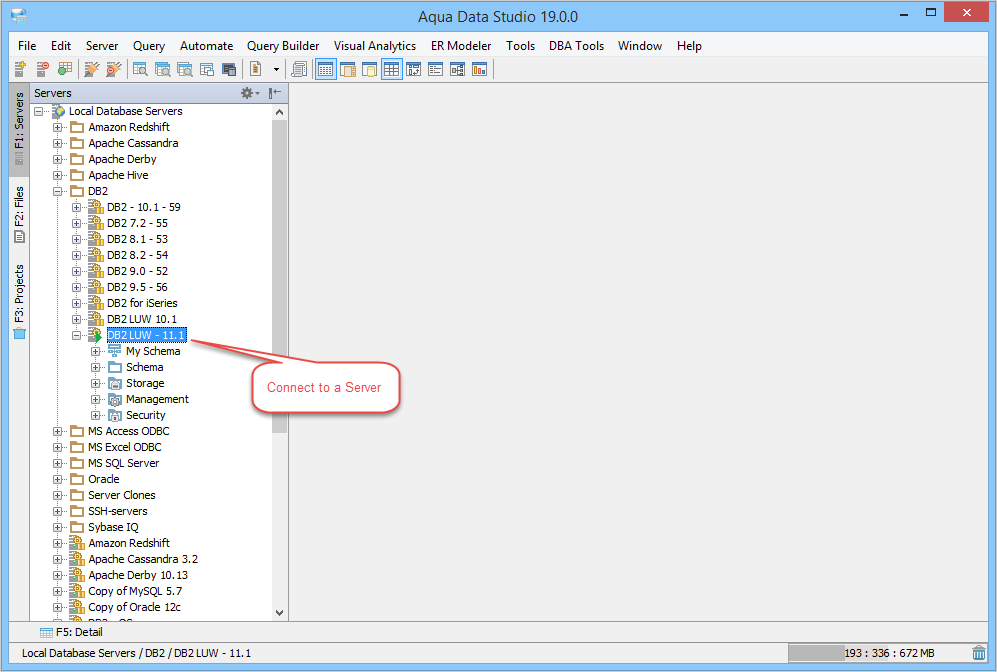The height and width of the screenshot is (672, 997).
Task: Click the script scroll toolbar icon
Action: 299,69
